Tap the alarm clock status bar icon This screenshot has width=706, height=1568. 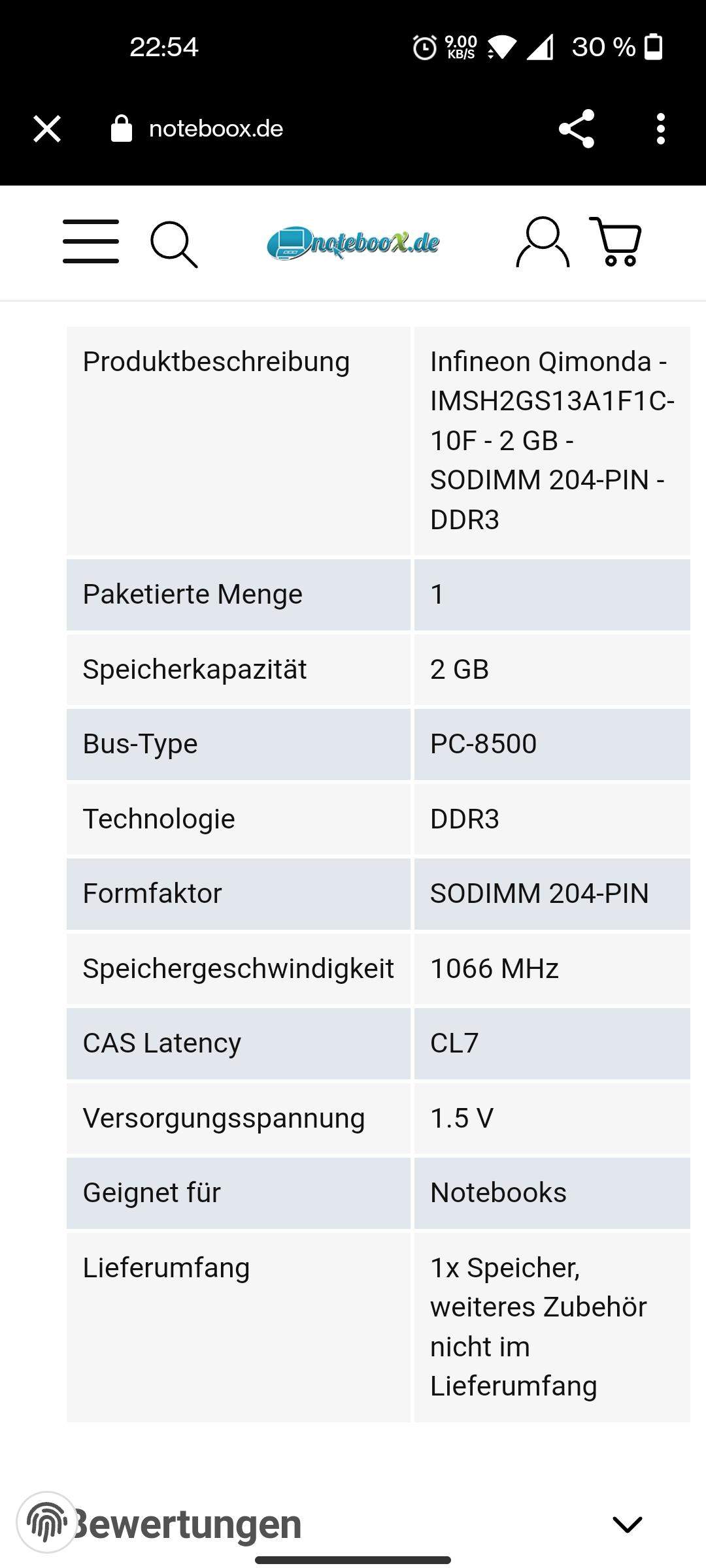pos(424,47)
